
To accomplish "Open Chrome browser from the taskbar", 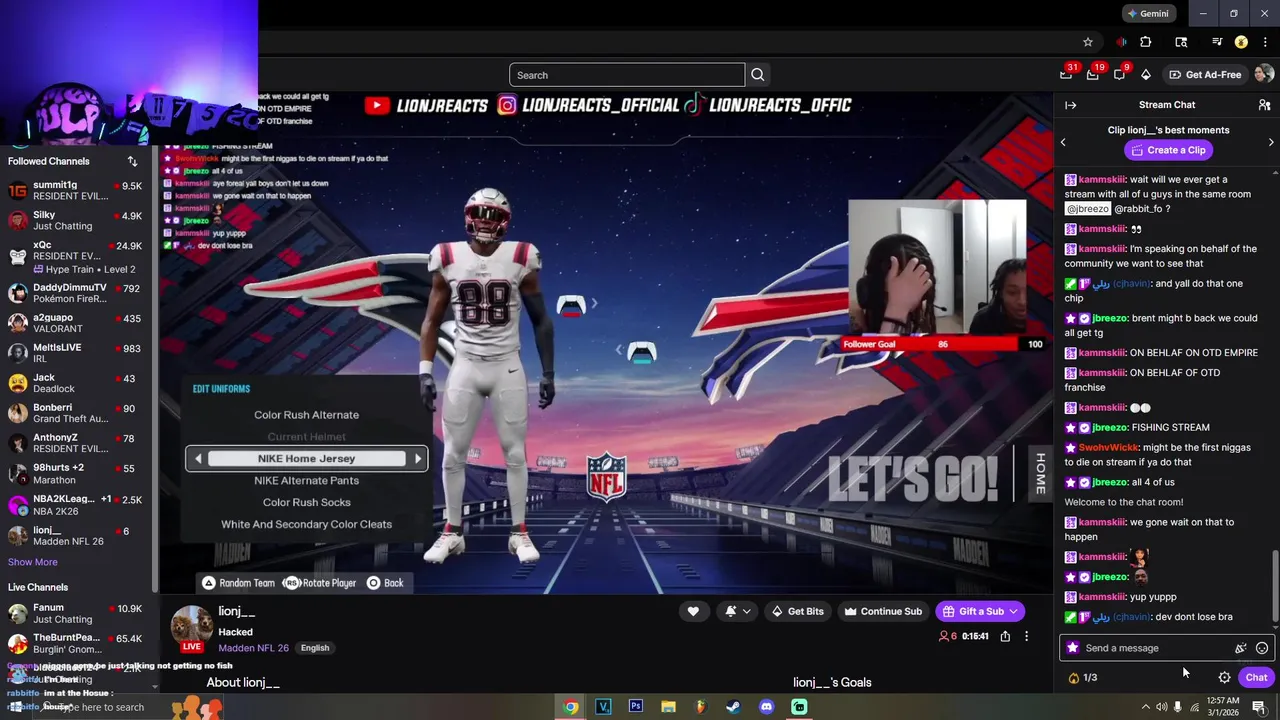I will point(570,707).
